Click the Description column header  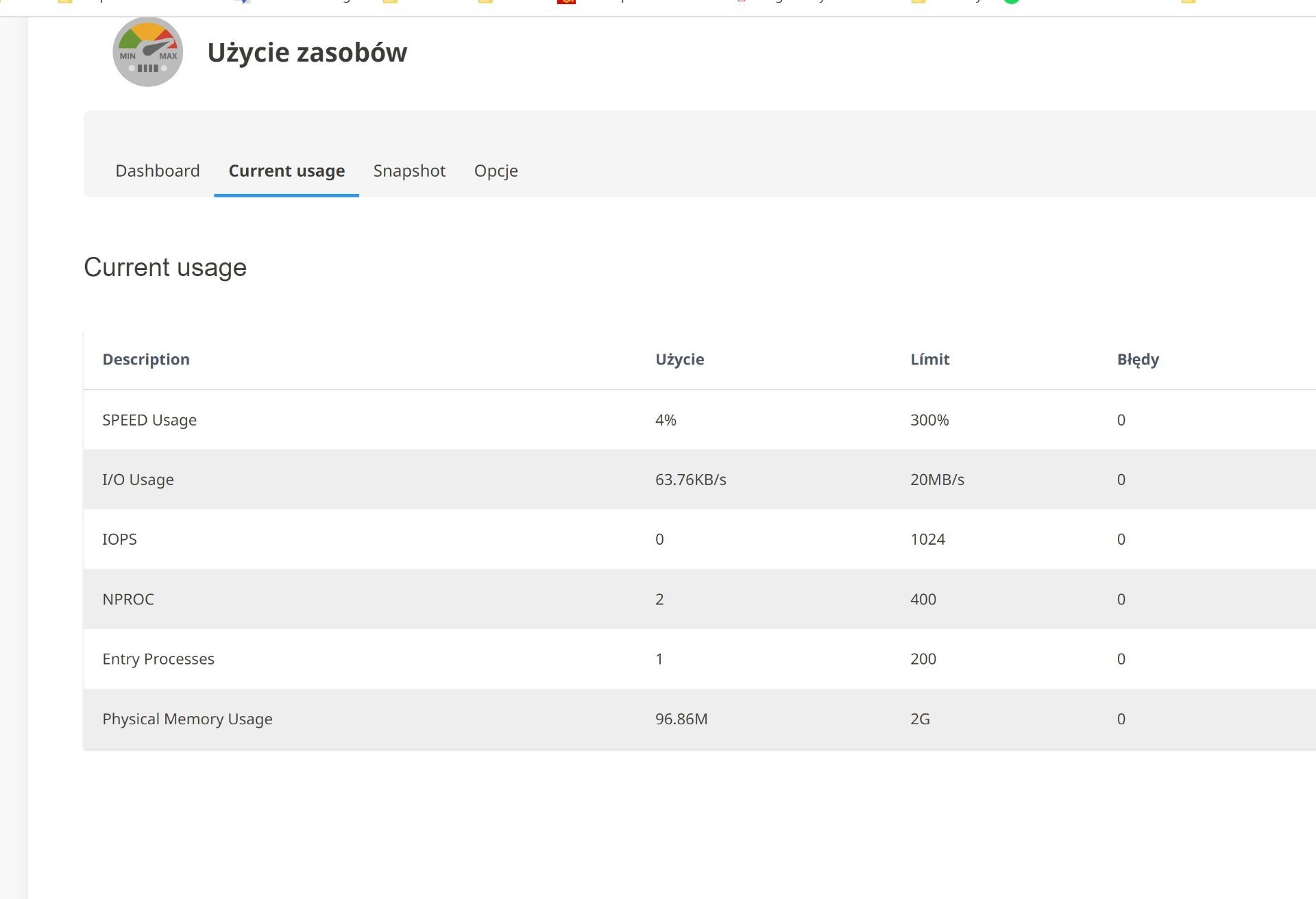[146, 360]
